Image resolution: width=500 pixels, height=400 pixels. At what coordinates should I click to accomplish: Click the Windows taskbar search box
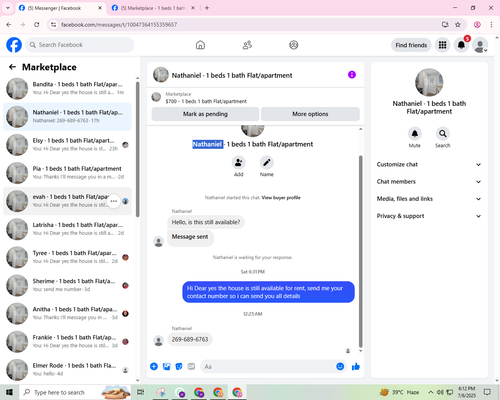click(75, 392)
